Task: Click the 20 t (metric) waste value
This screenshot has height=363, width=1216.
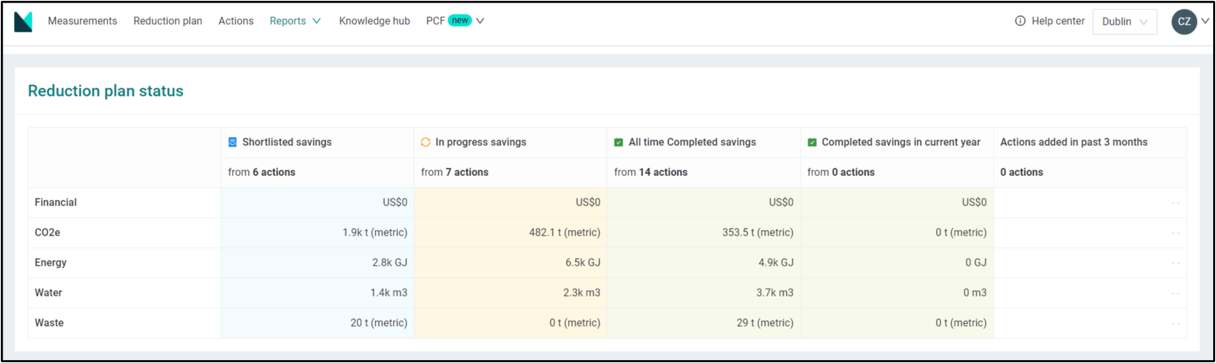Action: (379, 322)
